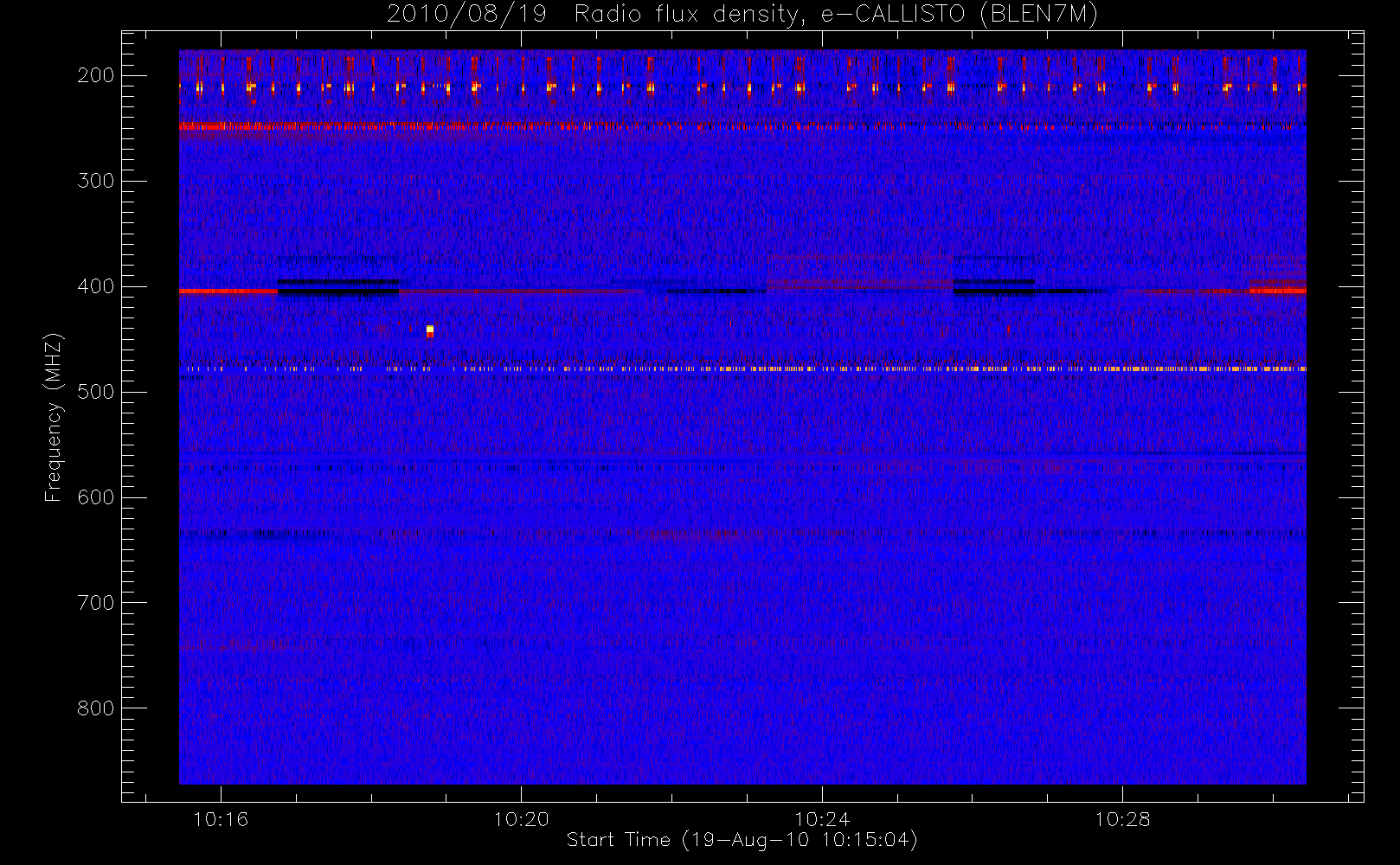
Task: Click the '300' frequency tick label
Action: coord(96,181)
